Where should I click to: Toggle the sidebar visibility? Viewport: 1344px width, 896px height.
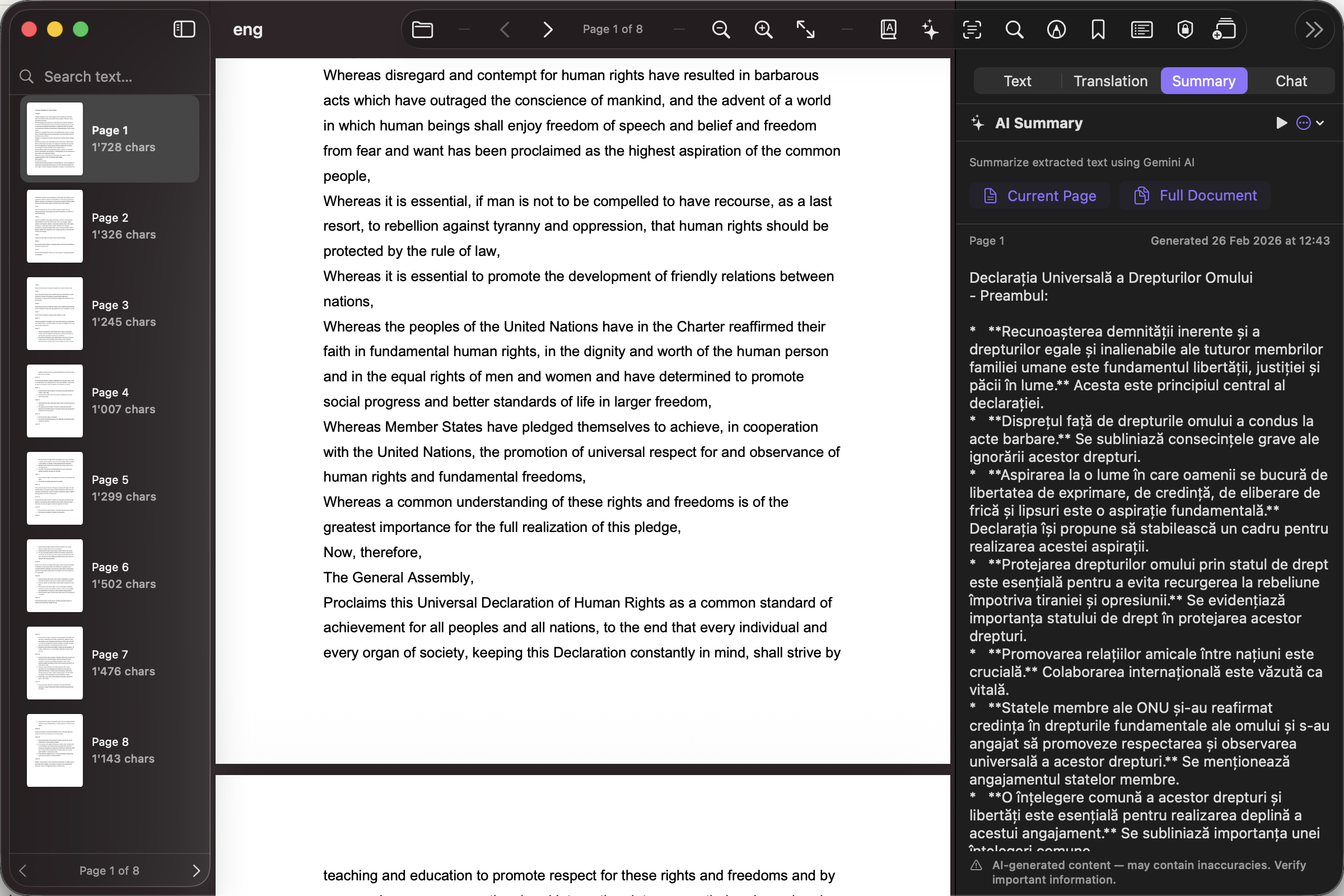pos(184,29)
